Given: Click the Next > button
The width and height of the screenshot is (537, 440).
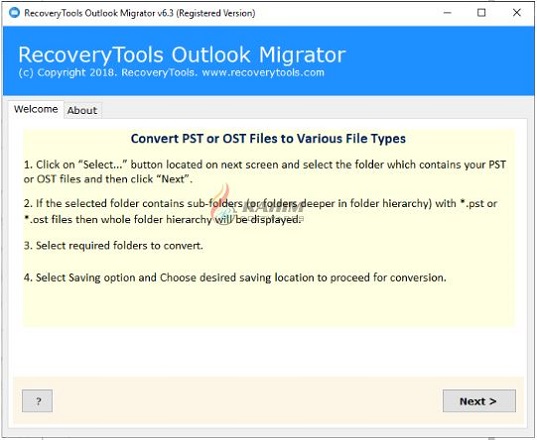Looking at the screenshot, I should tap(479, 401).
